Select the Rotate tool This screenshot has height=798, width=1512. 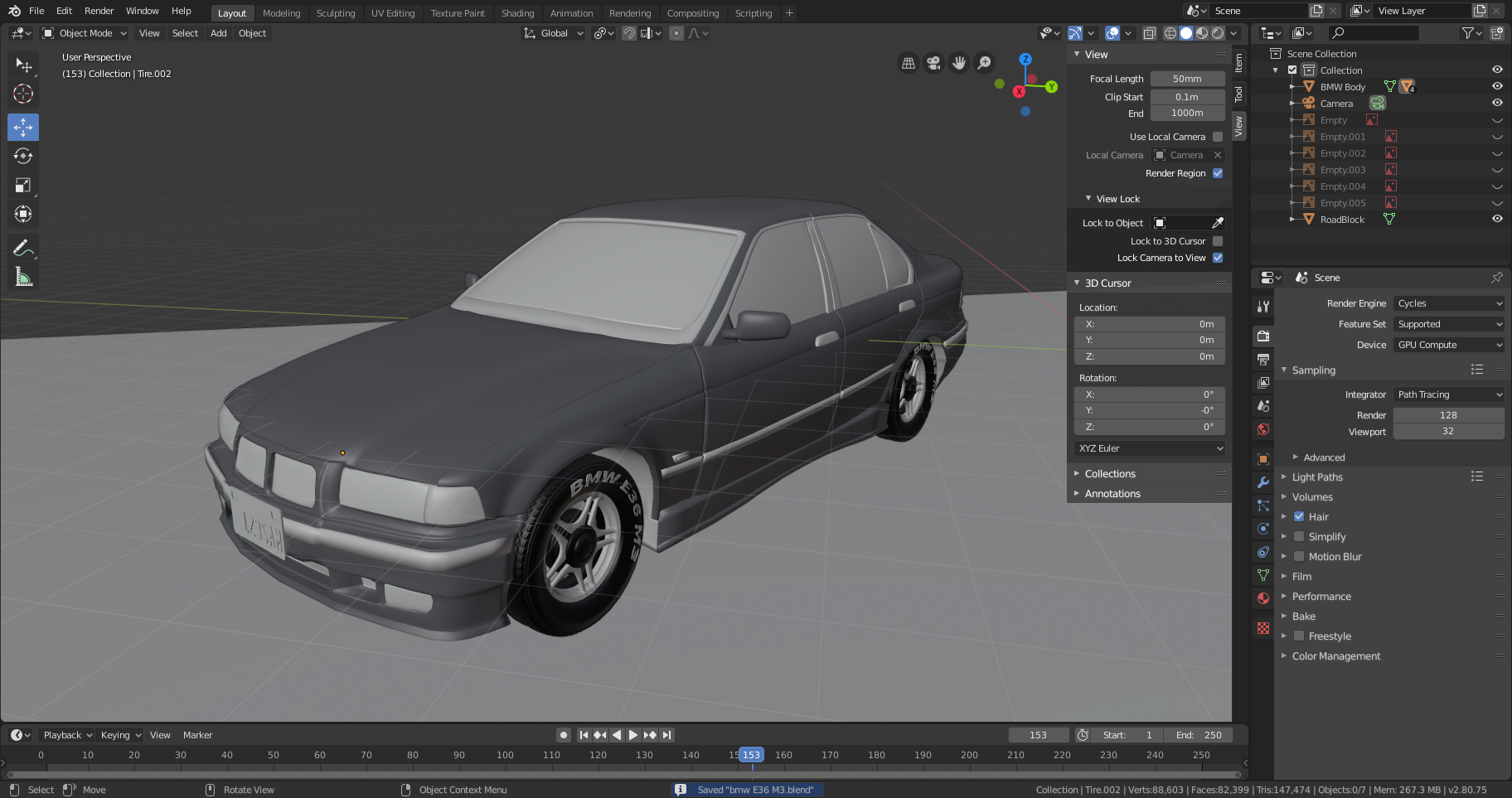coord(22,156)
